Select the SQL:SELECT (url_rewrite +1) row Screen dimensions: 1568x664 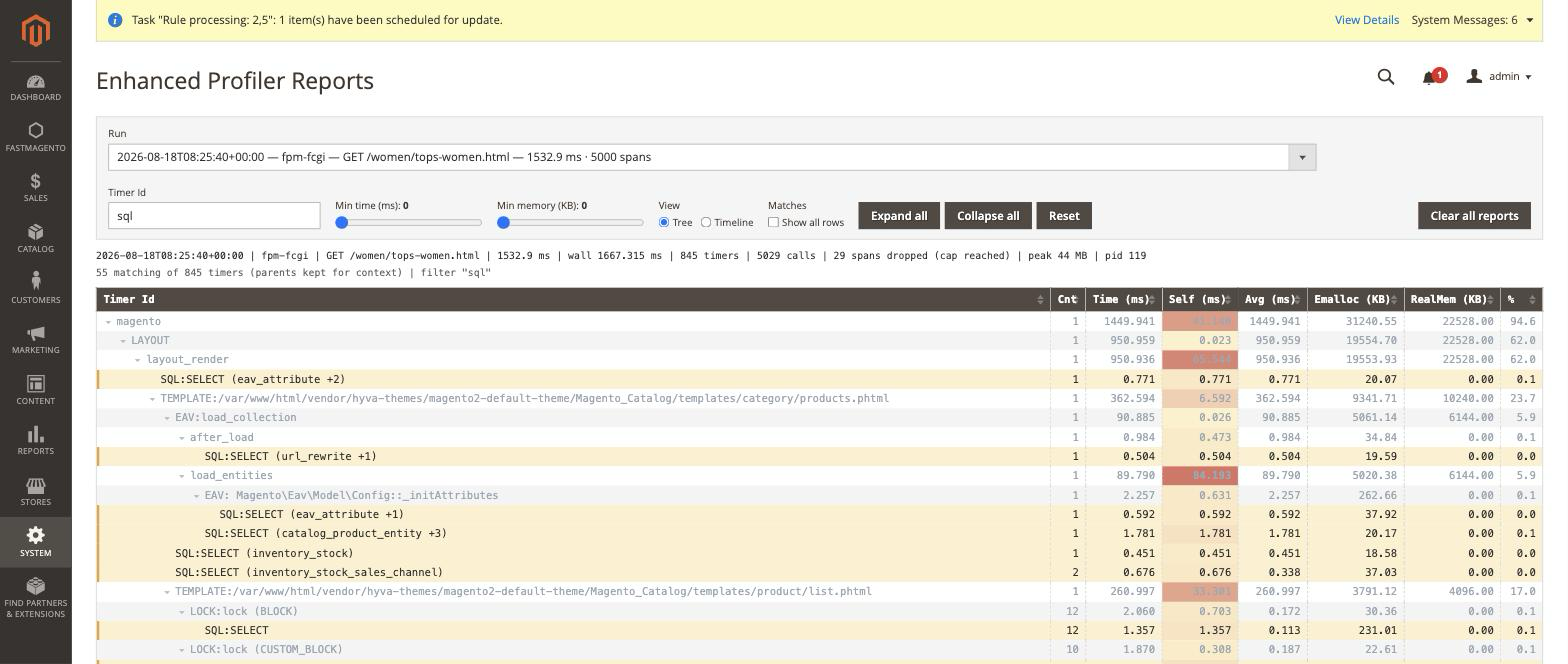pyautogui.click(x=819, y=457)
